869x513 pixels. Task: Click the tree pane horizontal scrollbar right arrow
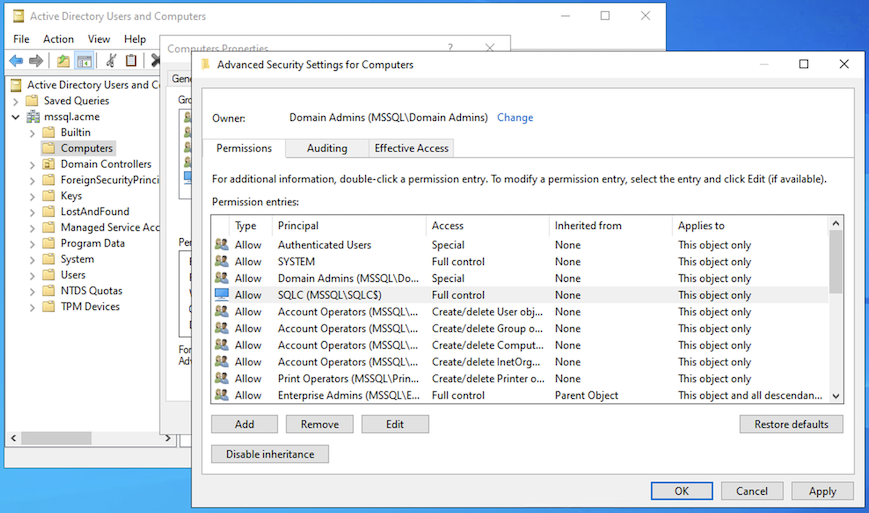[168, 438]
